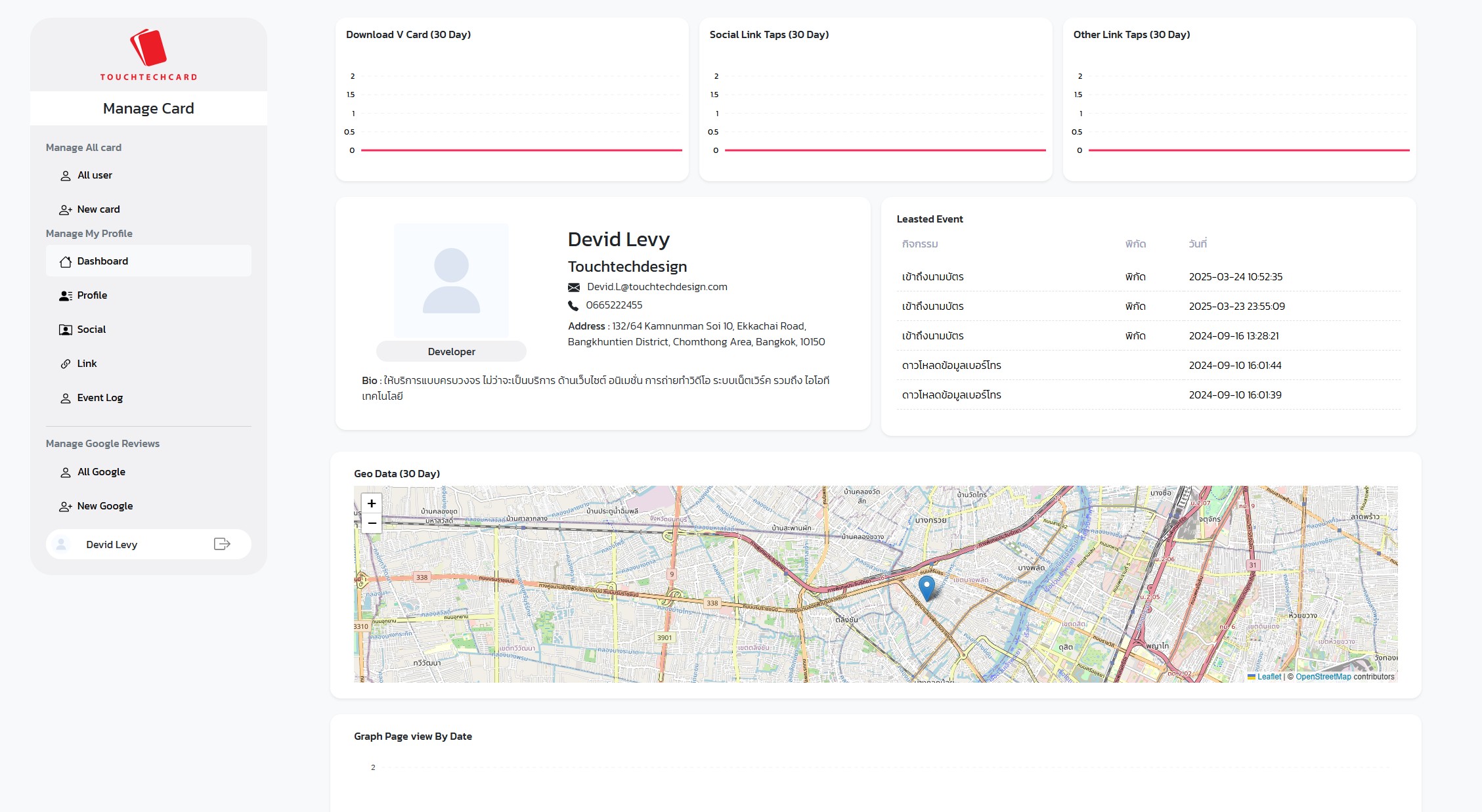Zoom in on the geo map
Viewport: 1482px width, 812px height.
click(x=372, y=503)
